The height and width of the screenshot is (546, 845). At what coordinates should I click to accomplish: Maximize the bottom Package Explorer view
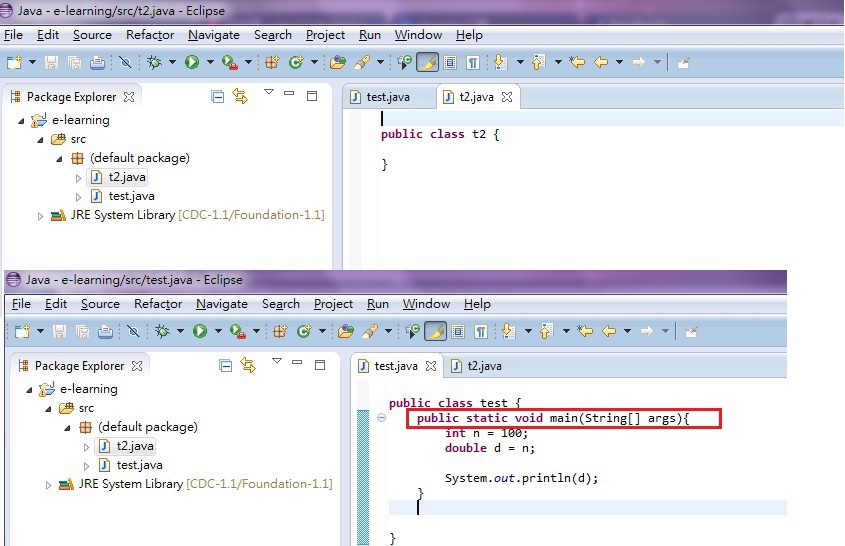pyautogui.click(x=320, y=365)
